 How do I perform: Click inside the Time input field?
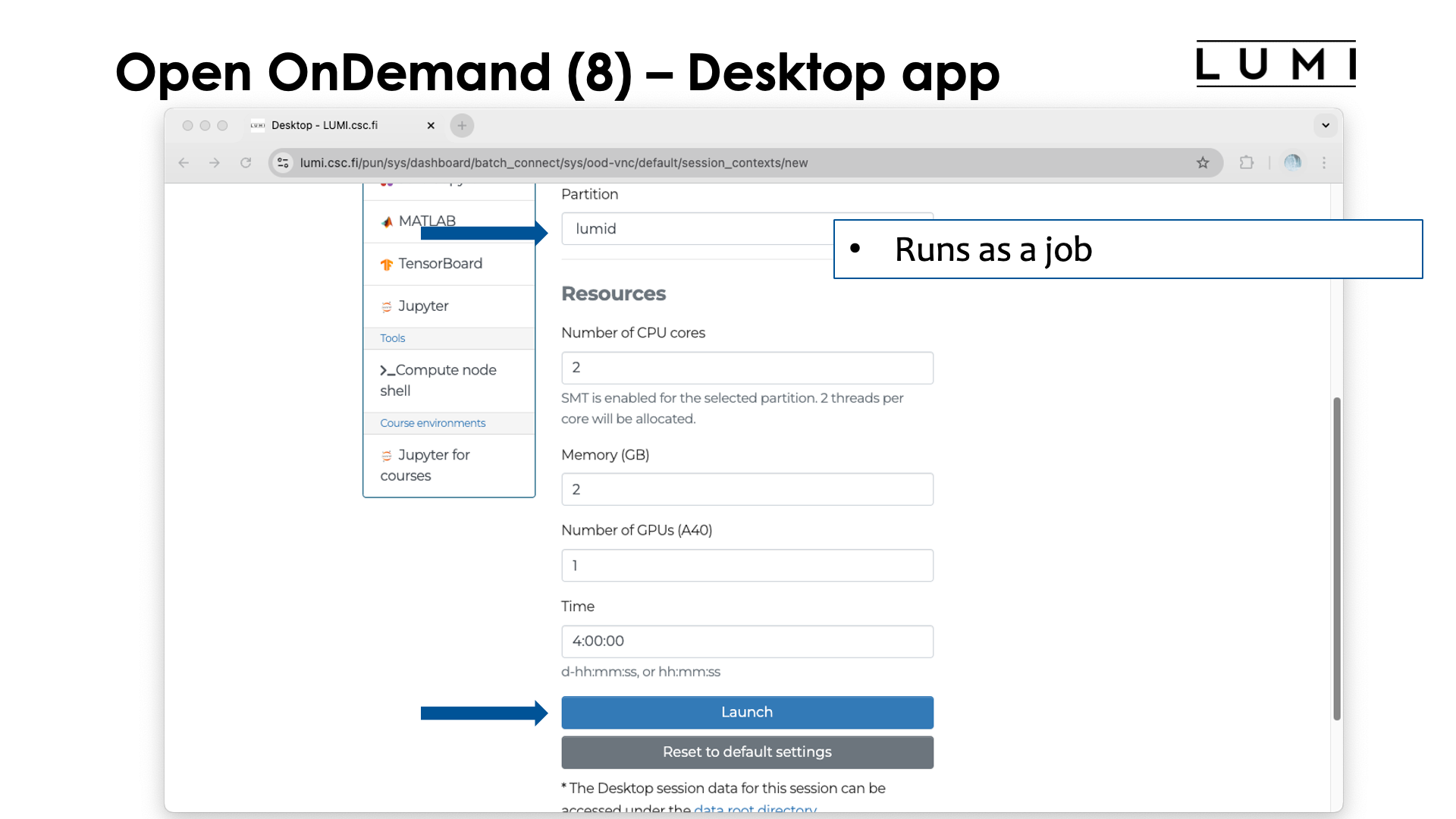click(747, 641)
